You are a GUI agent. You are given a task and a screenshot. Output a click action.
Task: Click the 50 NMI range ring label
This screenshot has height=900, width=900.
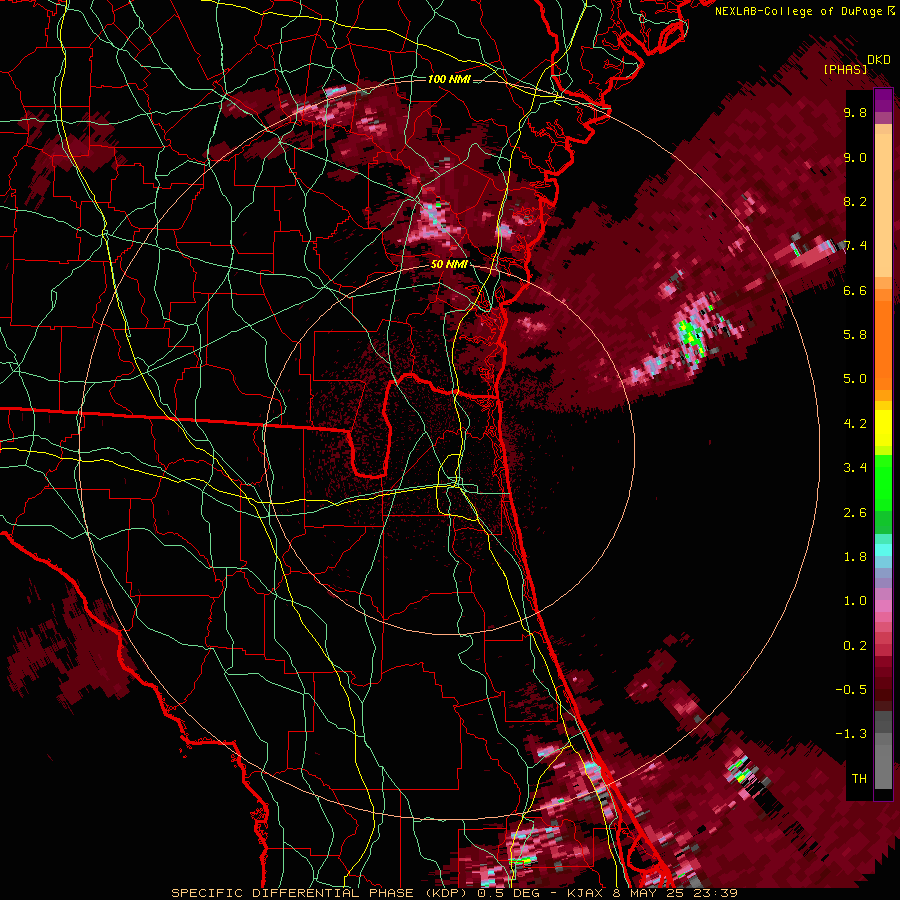[x=449, y=265]
